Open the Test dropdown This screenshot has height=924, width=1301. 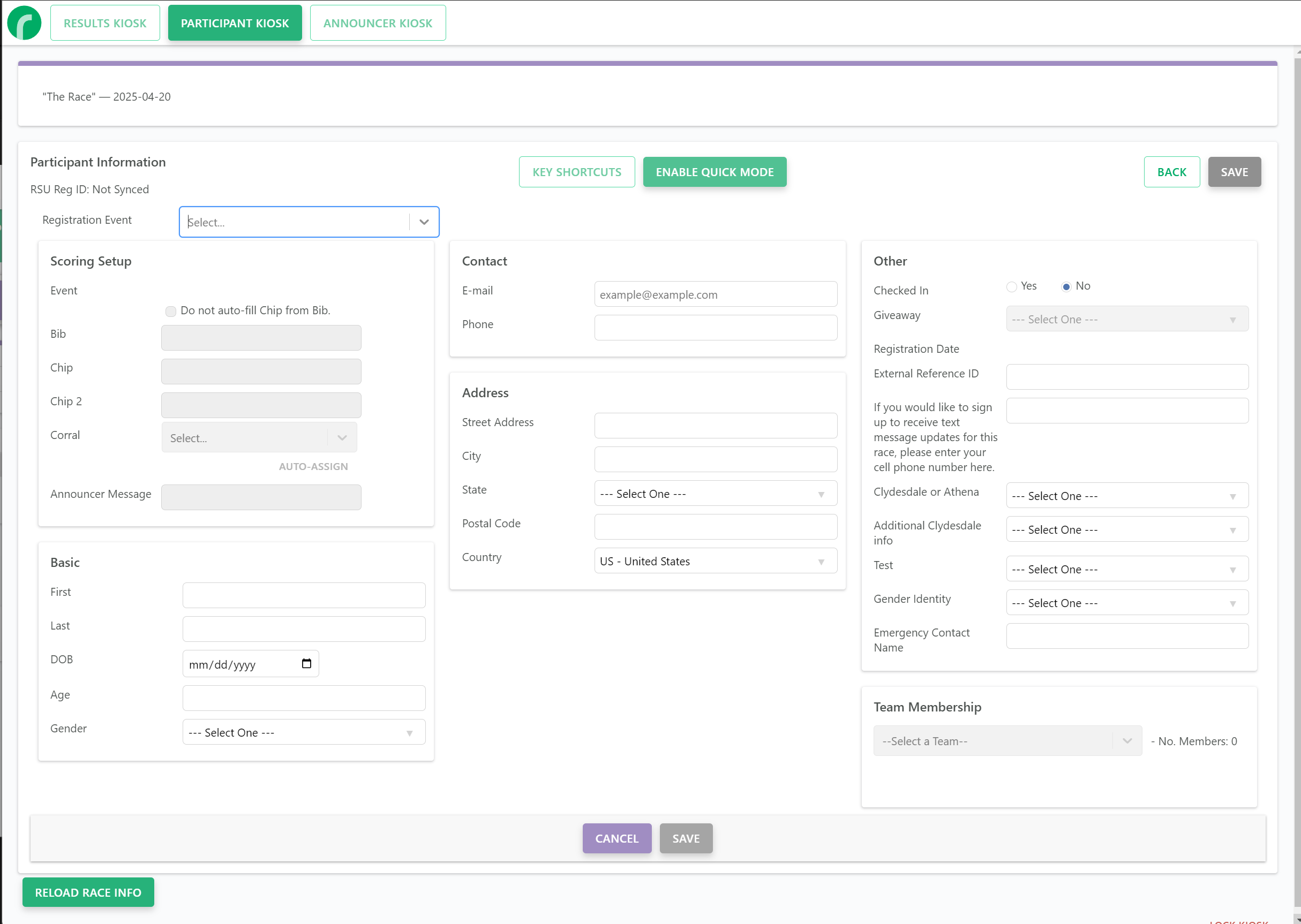1127,569
